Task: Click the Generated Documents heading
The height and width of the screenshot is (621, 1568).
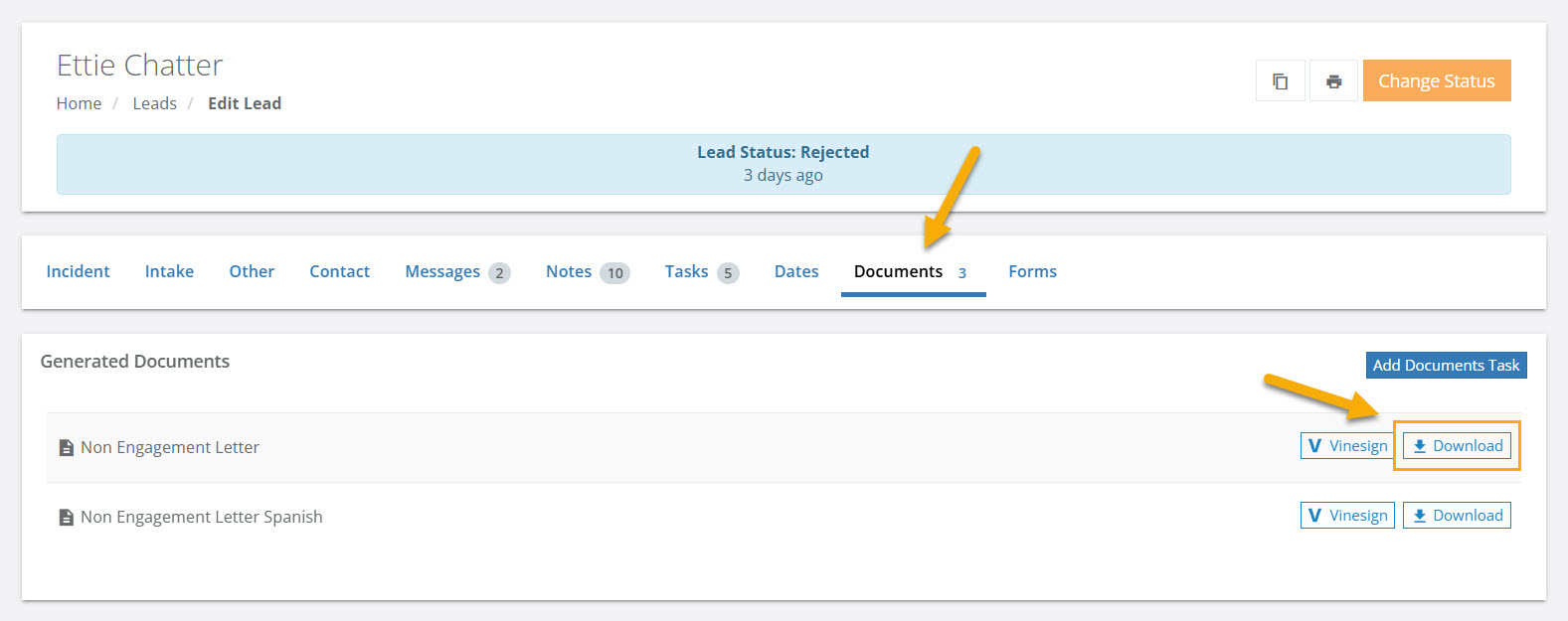Action: pos(135,362)
